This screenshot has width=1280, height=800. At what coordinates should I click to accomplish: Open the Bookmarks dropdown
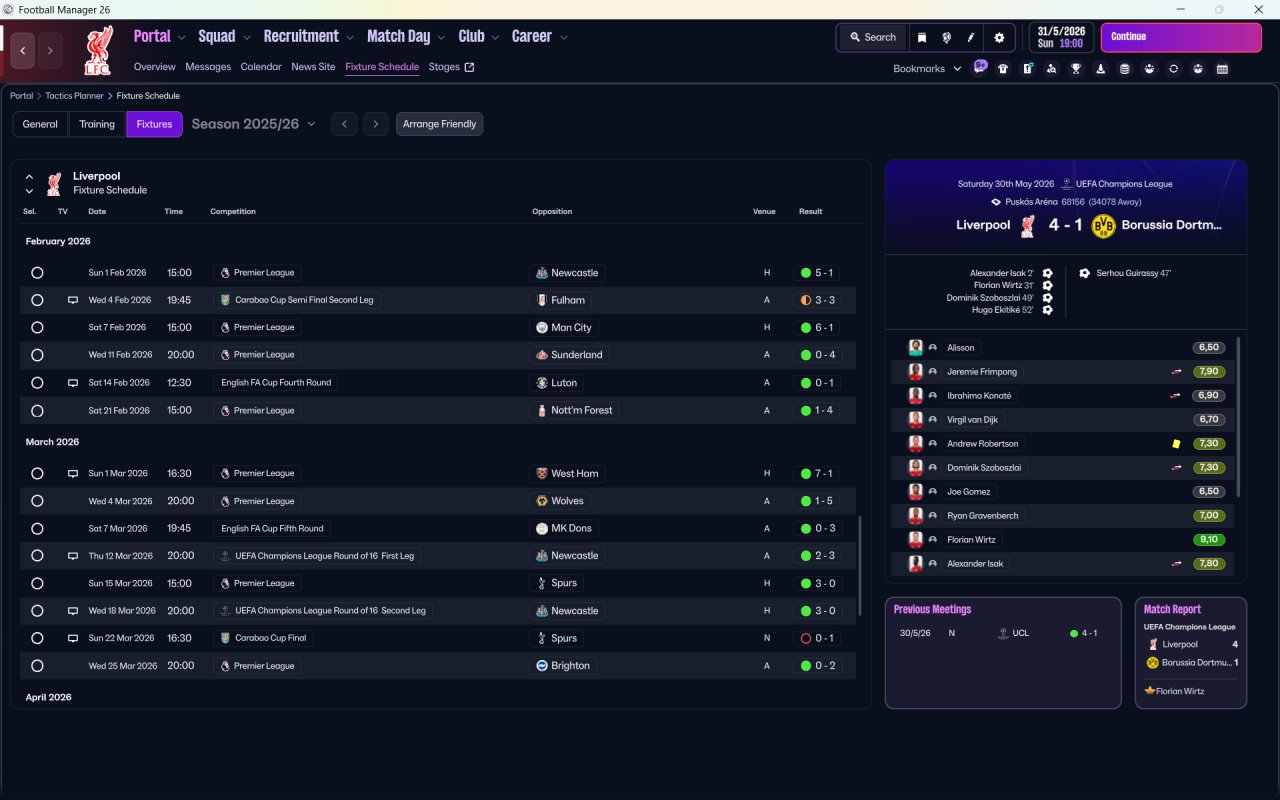pos(927,69)
